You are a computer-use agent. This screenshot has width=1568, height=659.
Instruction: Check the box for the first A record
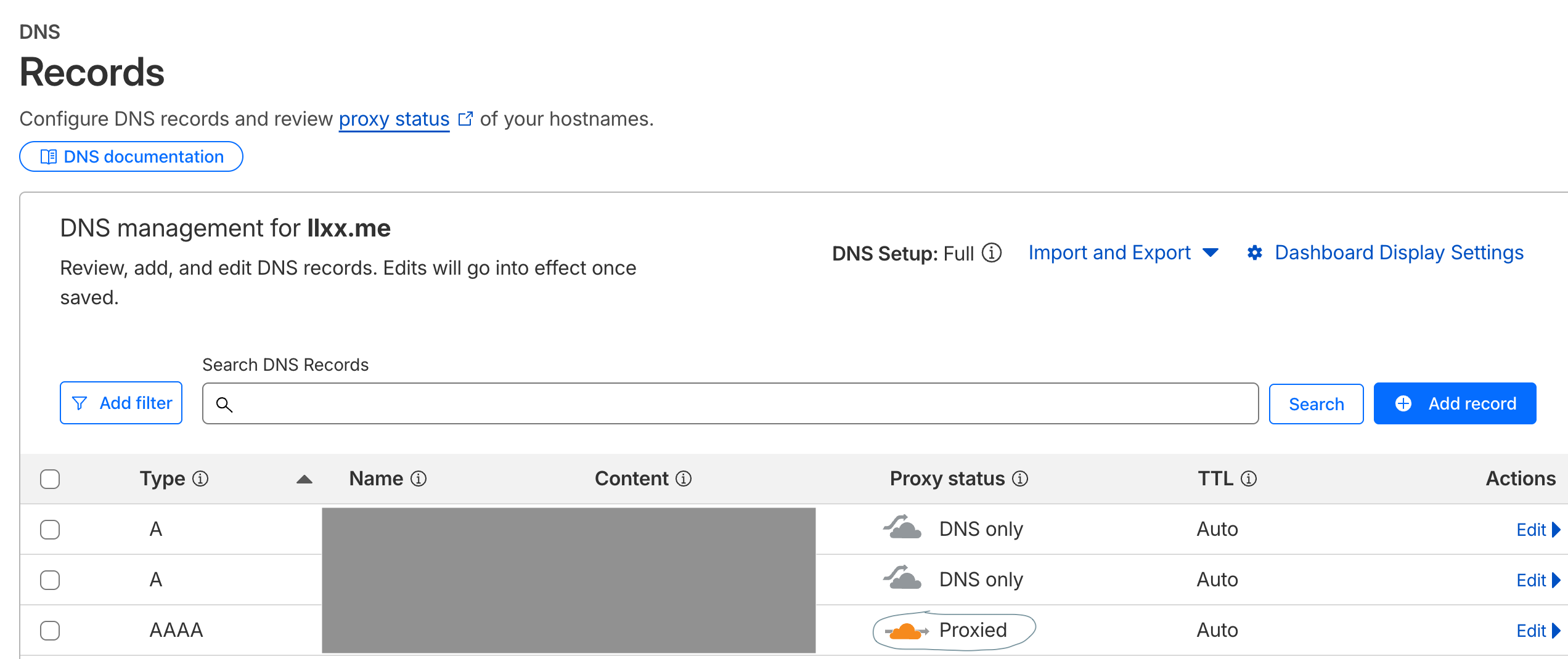(50, 530)
